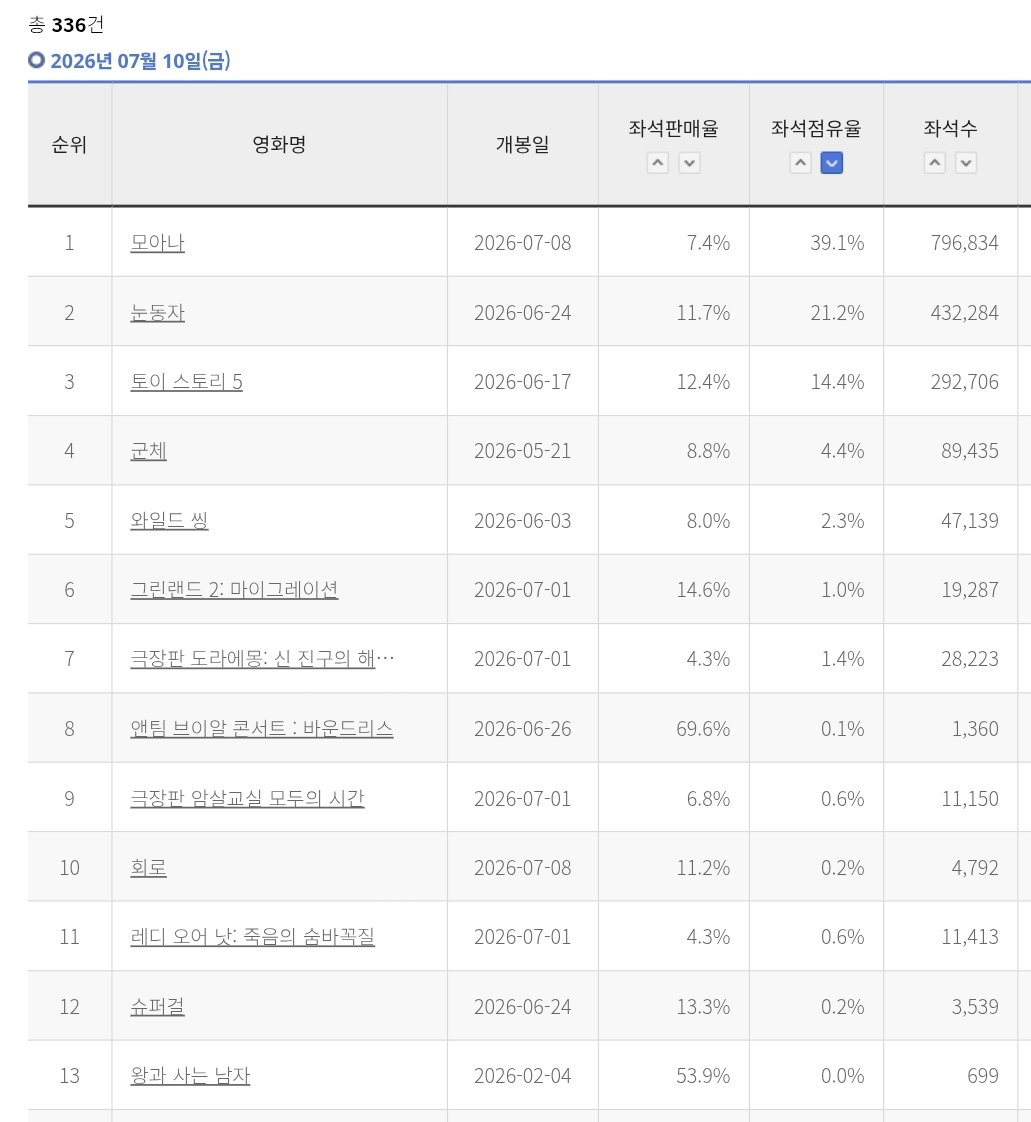Open 왕과 사는 남자 link
Viewport: 1031px width, 1122px height.
pos(190,1075)
